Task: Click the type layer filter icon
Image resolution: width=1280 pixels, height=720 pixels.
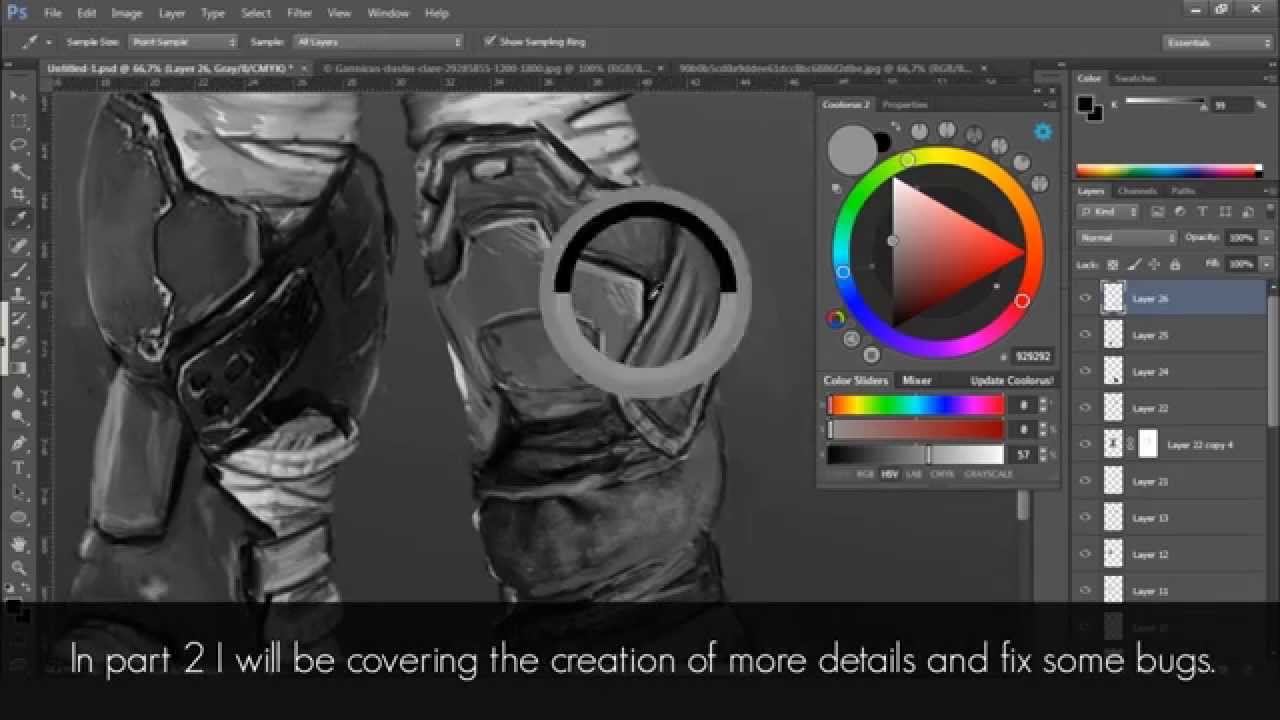Action: (x=1201, y=212)
